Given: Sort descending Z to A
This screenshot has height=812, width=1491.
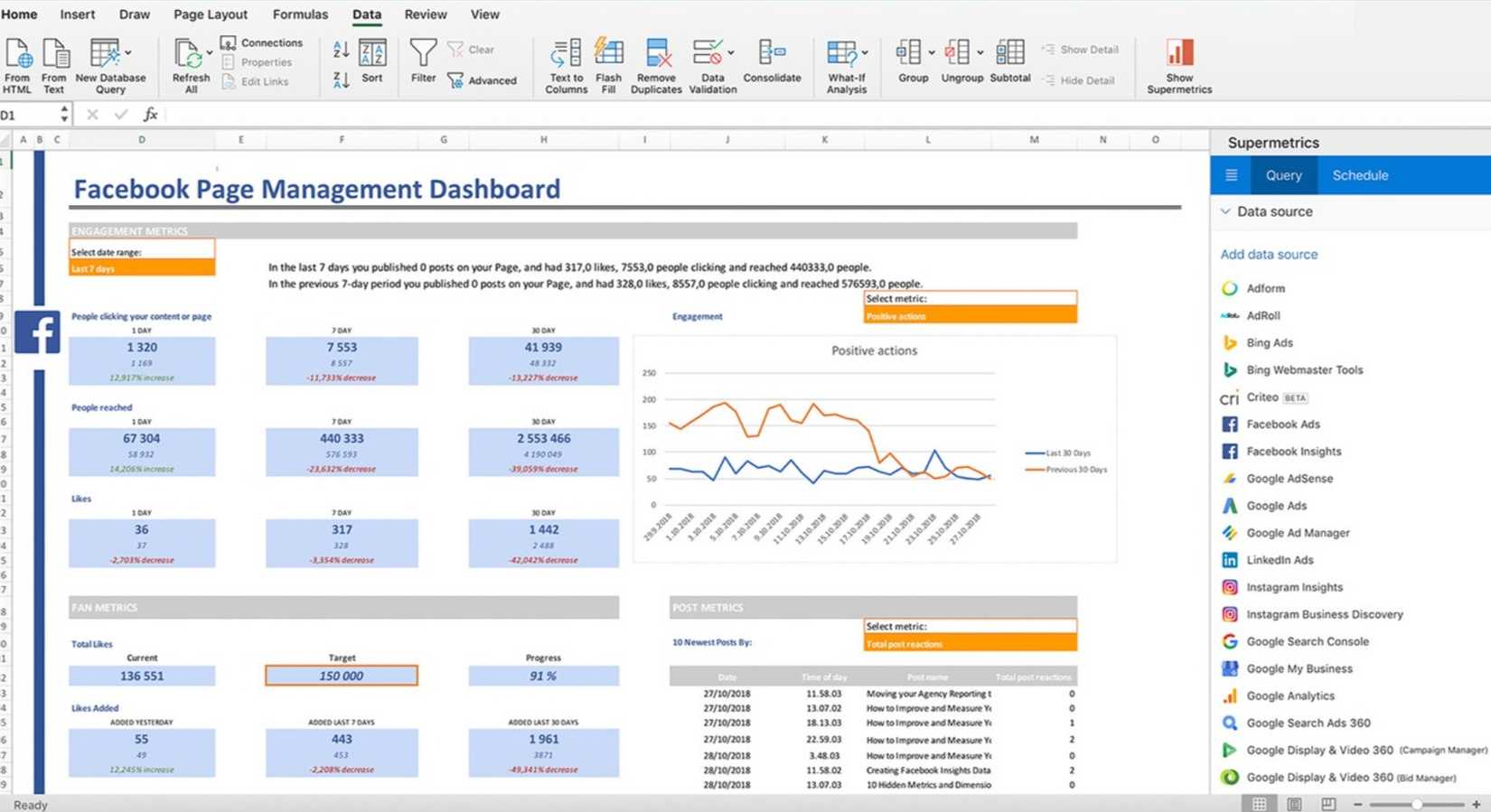Looking at the screenshot, I should tap(341, 80).
